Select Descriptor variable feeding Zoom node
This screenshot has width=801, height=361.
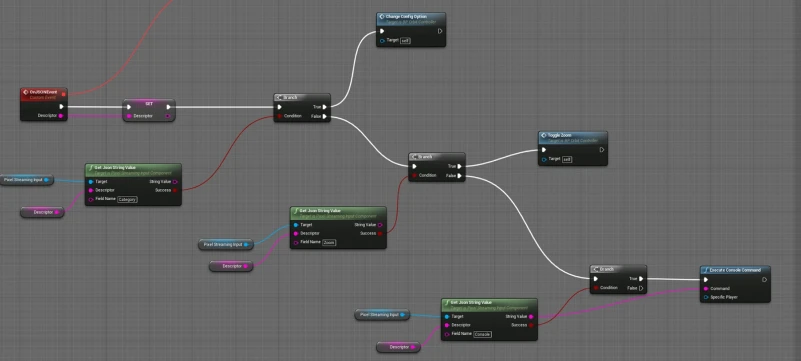[x=231, y=266]
